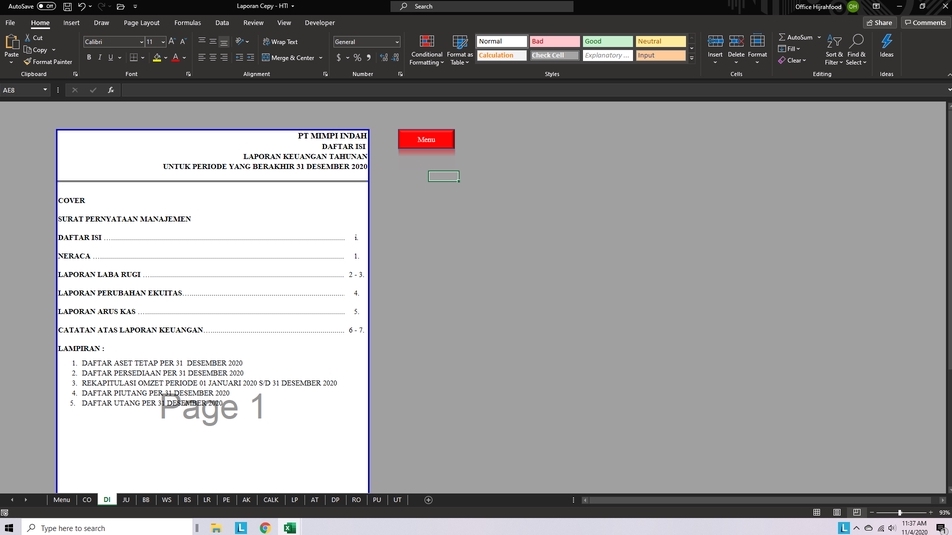Click the red Menu button
Image resolution: width=952 pixels, height=535 pixels.
426,139
